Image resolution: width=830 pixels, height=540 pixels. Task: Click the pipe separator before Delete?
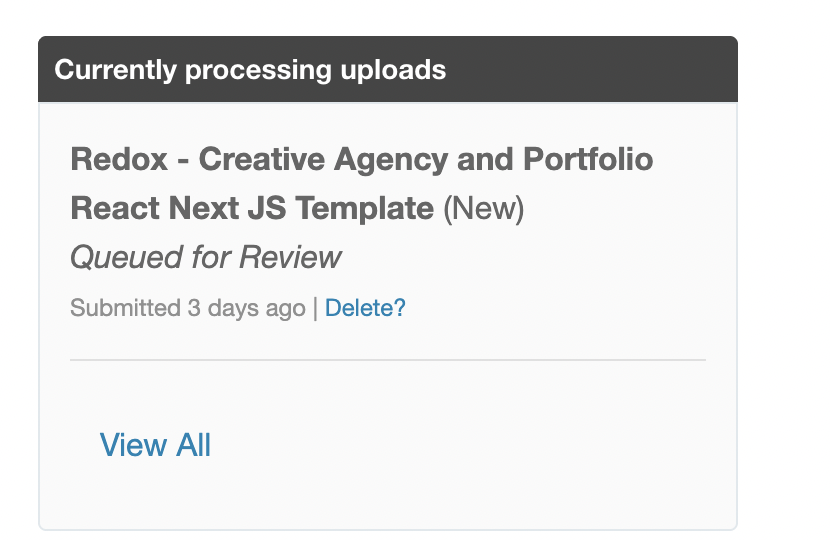coord(315,308)
